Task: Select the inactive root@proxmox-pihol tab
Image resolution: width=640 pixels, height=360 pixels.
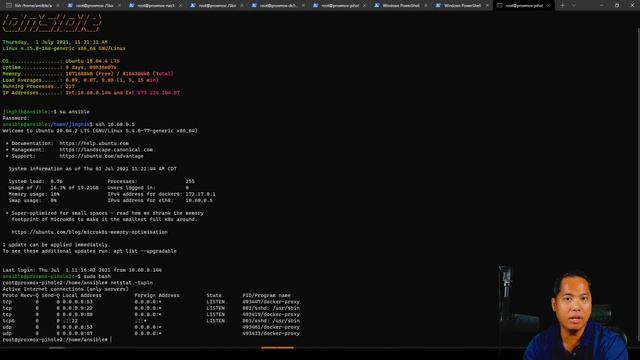Action: [x=340, y=6]
